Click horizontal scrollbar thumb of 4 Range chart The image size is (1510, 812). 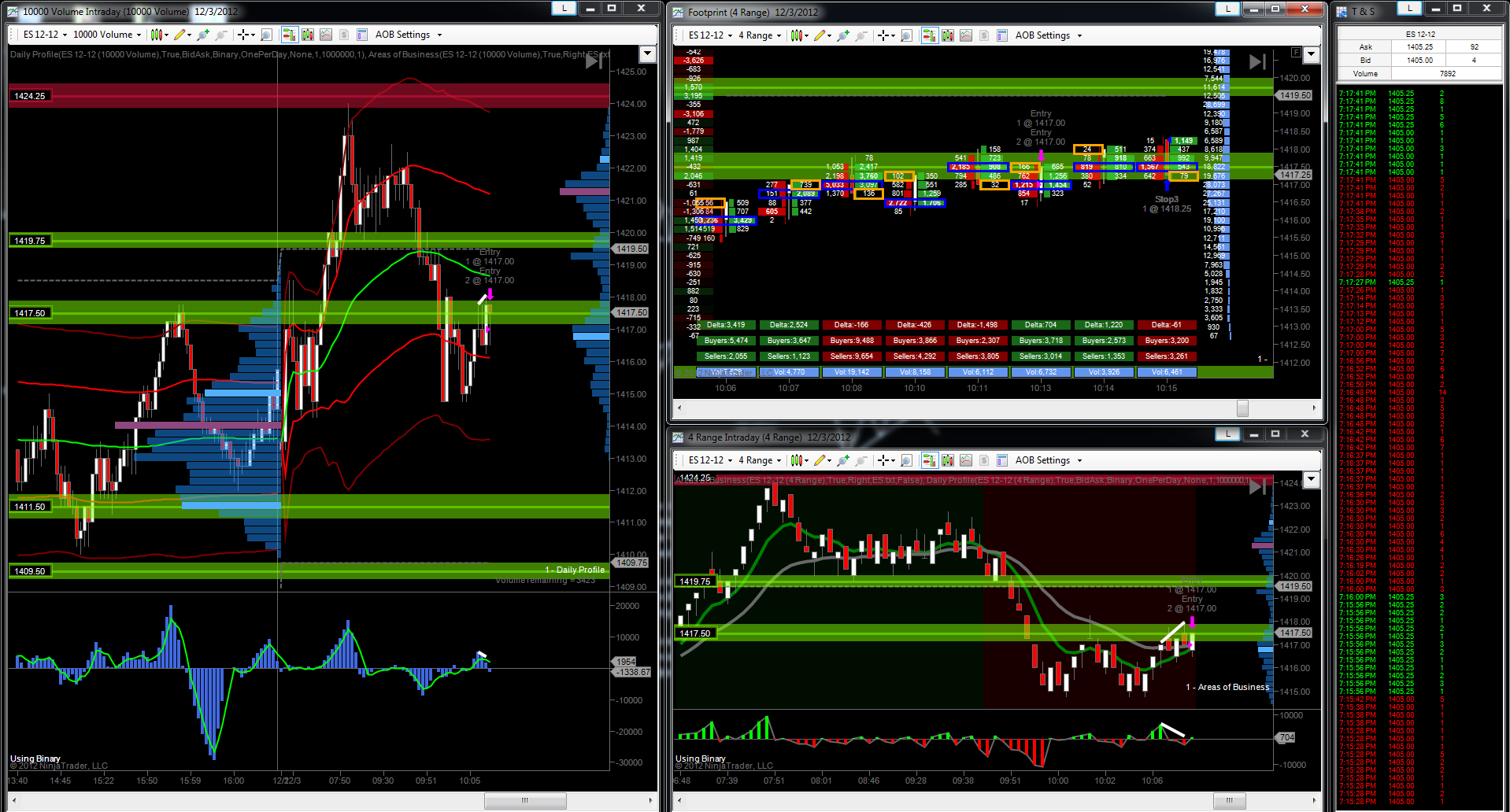click(x=1229, y=801)
